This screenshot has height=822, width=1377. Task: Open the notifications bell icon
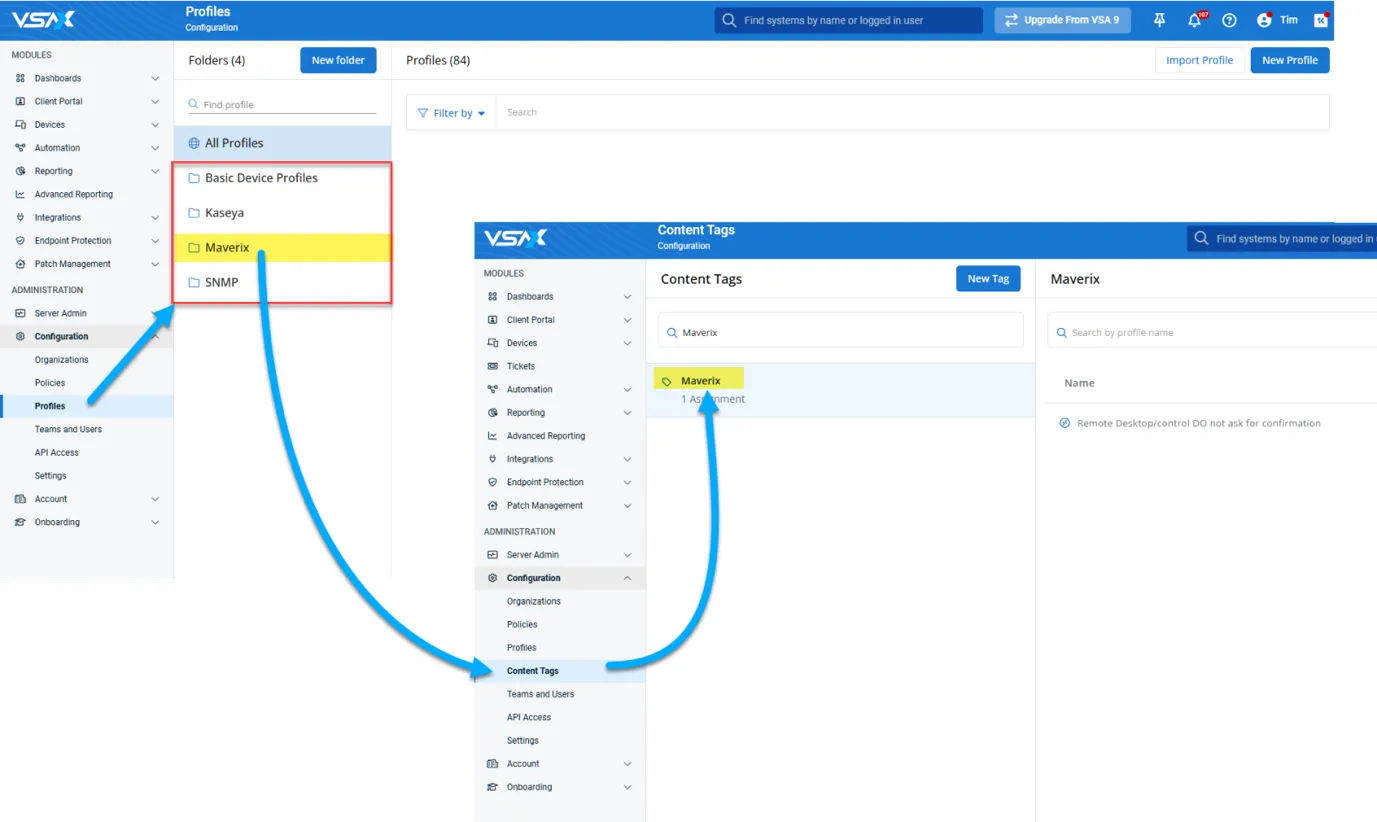tap(1194, 20)
